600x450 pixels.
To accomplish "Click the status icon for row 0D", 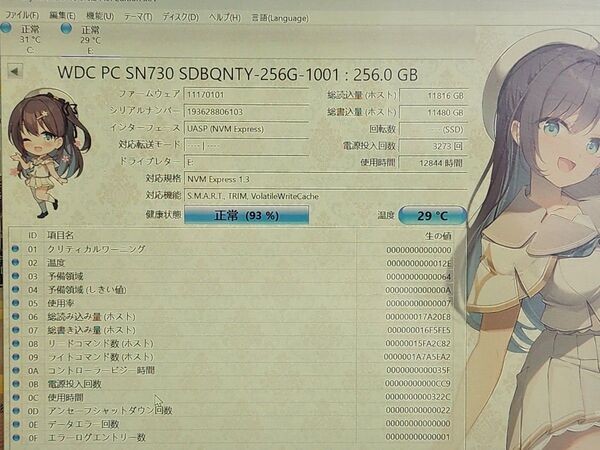I will tap(15, 411).
